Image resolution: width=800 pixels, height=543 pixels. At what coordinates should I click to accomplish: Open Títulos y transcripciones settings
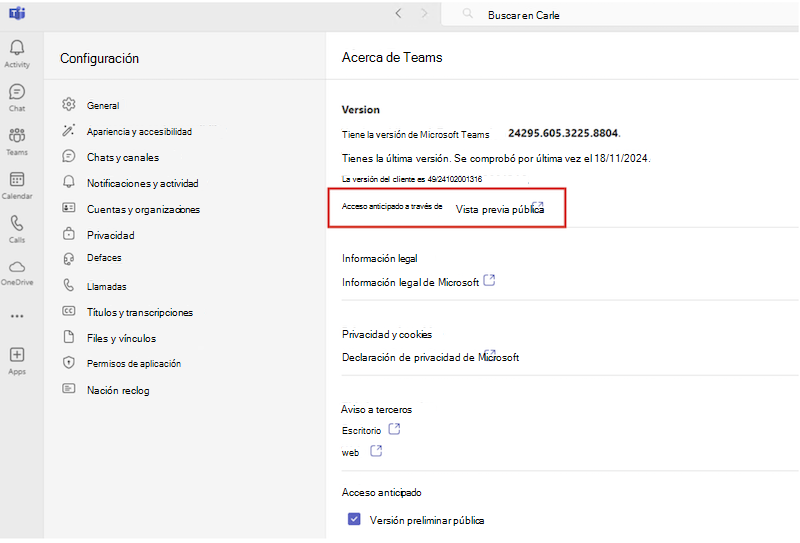(x=140, y=312)
